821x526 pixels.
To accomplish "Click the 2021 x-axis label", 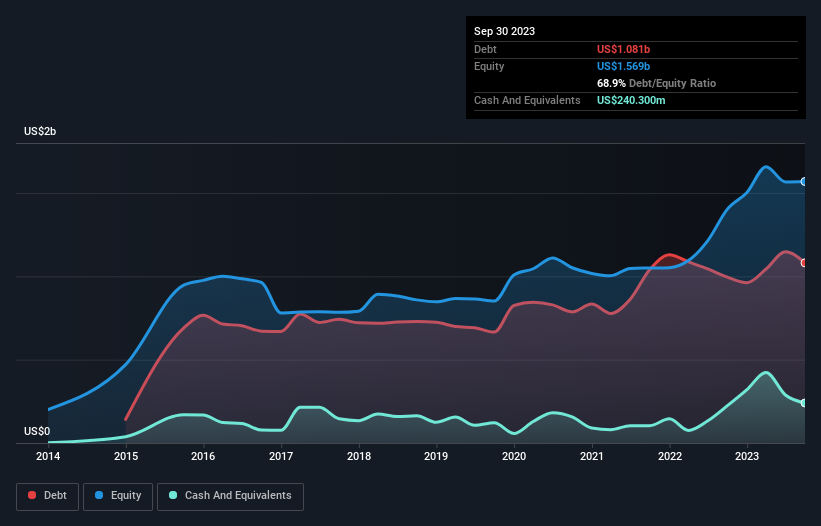I will (592, 456).
